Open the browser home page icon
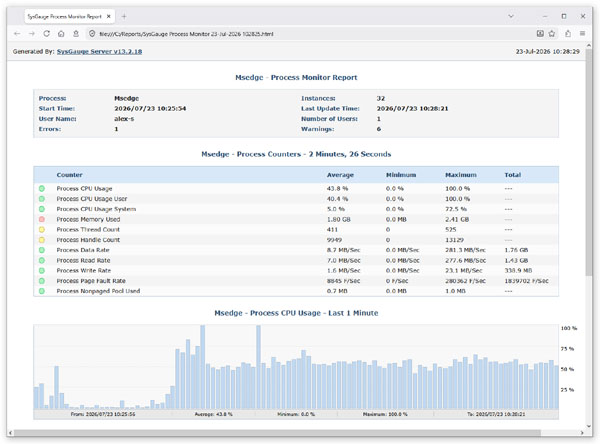This screenshot has width=600, height=444. [61, 34]
